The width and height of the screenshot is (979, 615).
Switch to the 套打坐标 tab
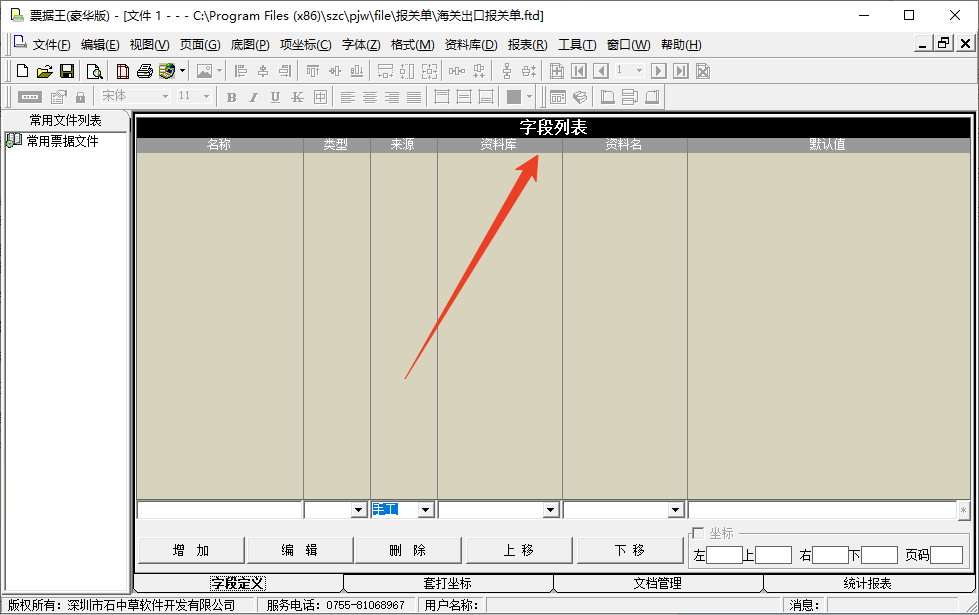448,583
